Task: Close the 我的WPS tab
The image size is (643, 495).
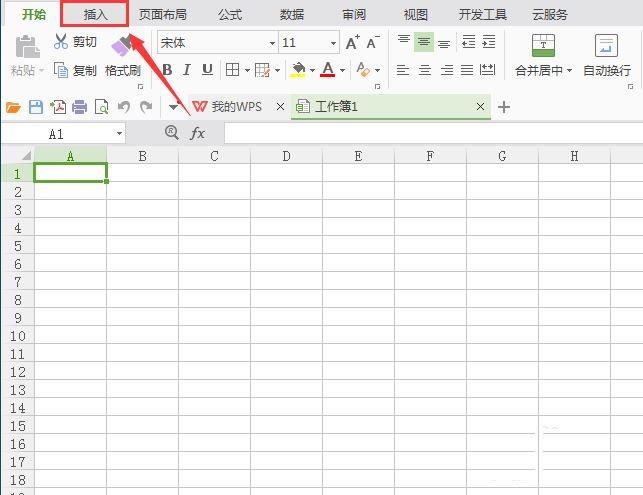Action: (x=280, y=107)
